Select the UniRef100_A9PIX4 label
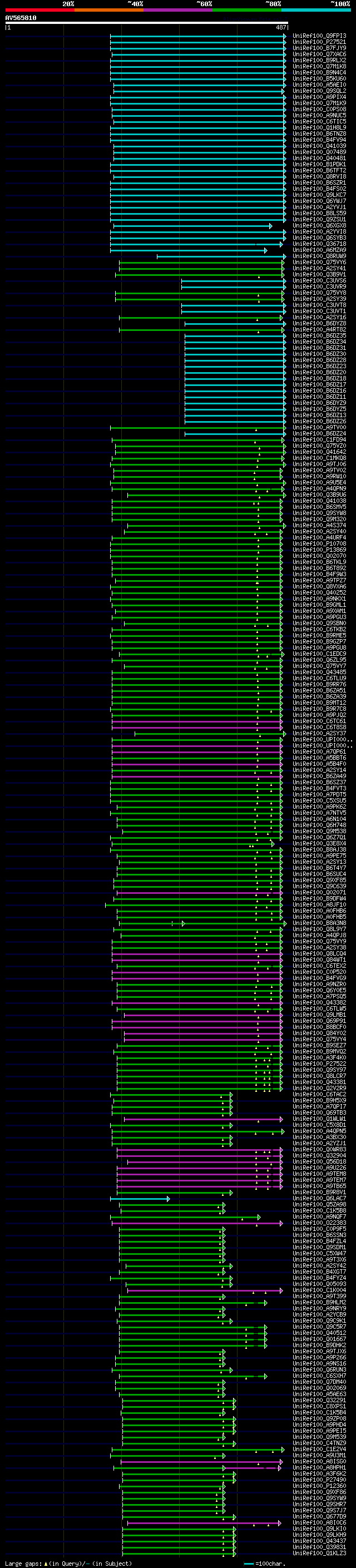 point(319,97)
